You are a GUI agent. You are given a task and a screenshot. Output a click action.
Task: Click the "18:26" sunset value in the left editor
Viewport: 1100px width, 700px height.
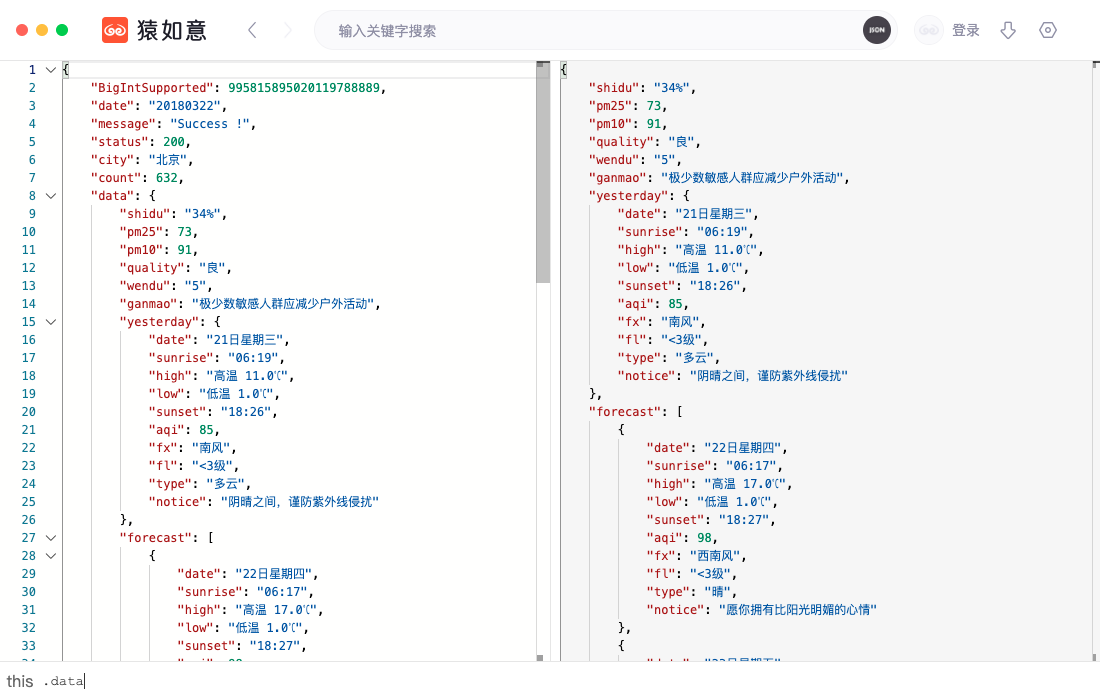(x=246, y=412)
